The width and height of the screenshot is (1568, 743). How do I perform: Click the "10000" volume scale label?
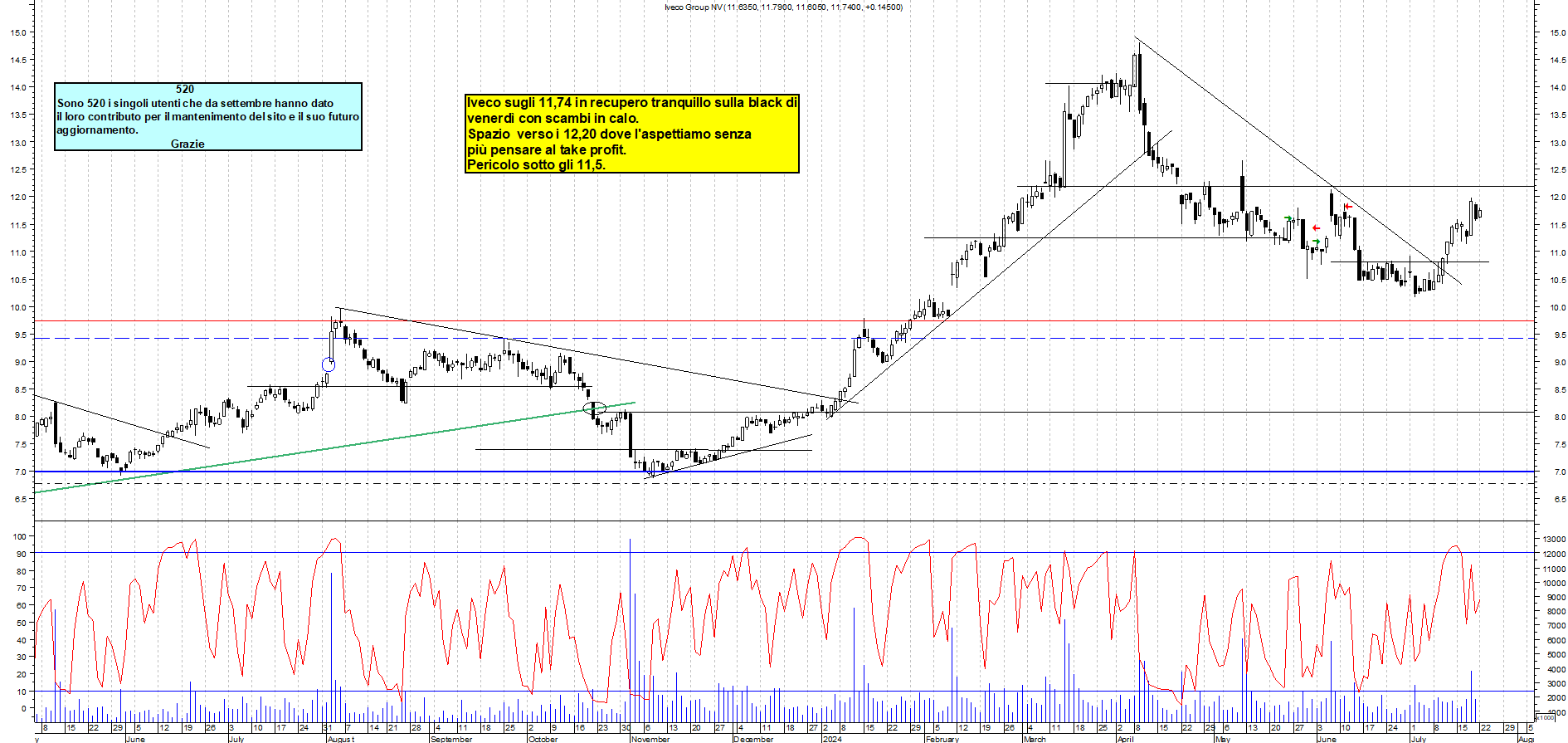coord(1554,583)
